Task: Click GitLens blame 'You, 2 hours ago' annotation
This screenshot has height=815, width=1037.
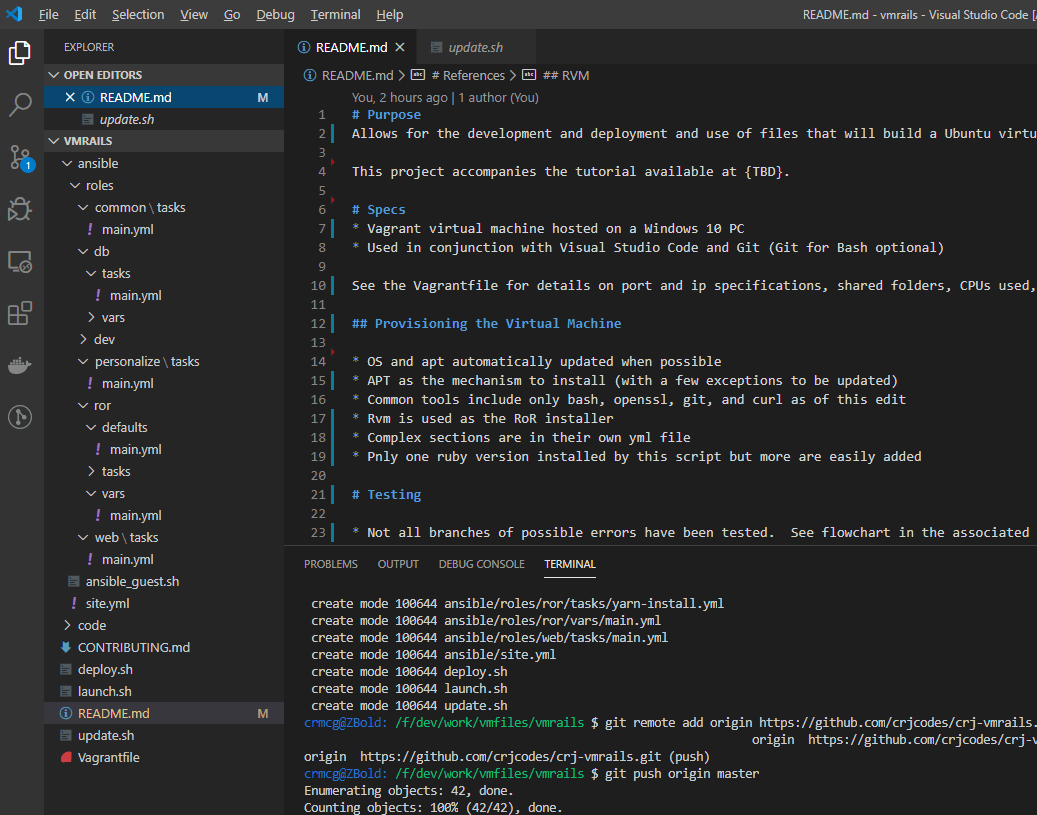Action: (445, 97)
